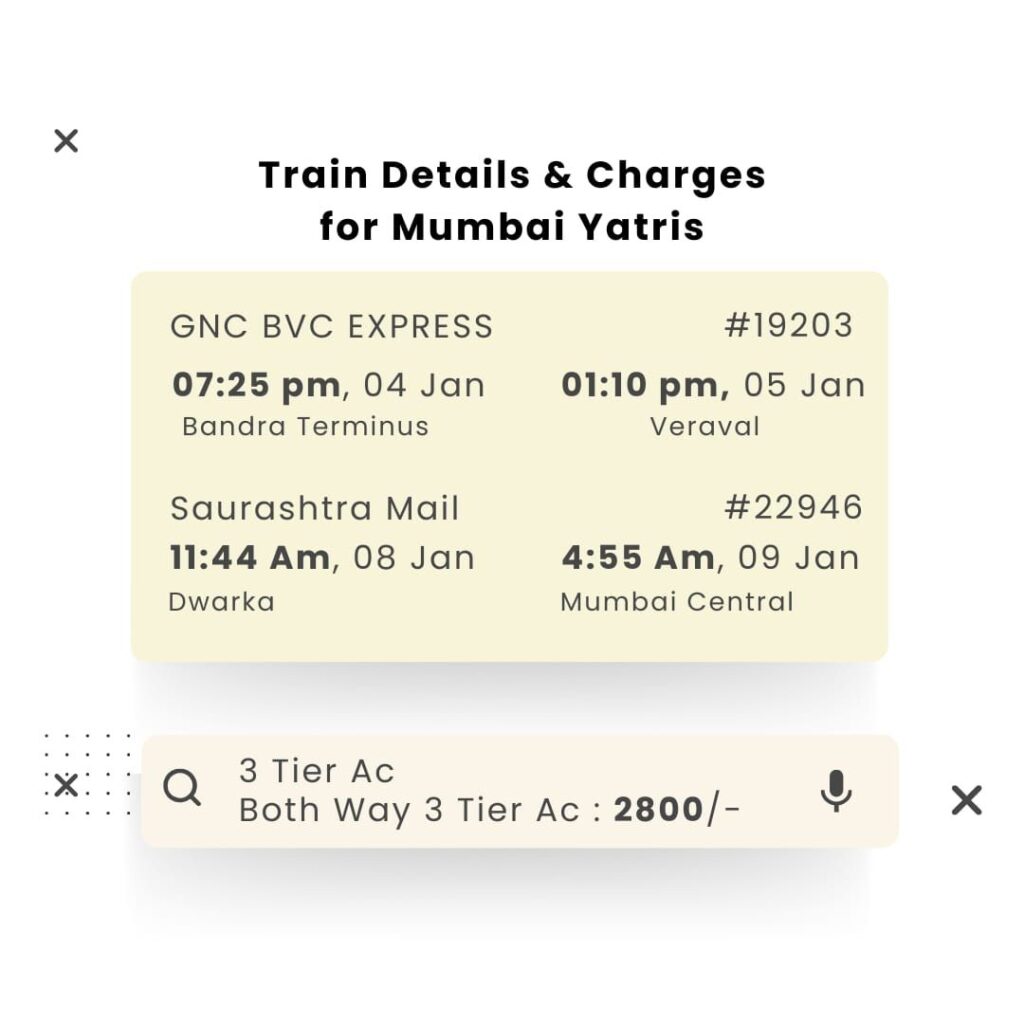The width and height of the screenshot is (1024, 1024).
Task: Click the GNC BVC EXPRESS train name
Action: coord(332,327)
